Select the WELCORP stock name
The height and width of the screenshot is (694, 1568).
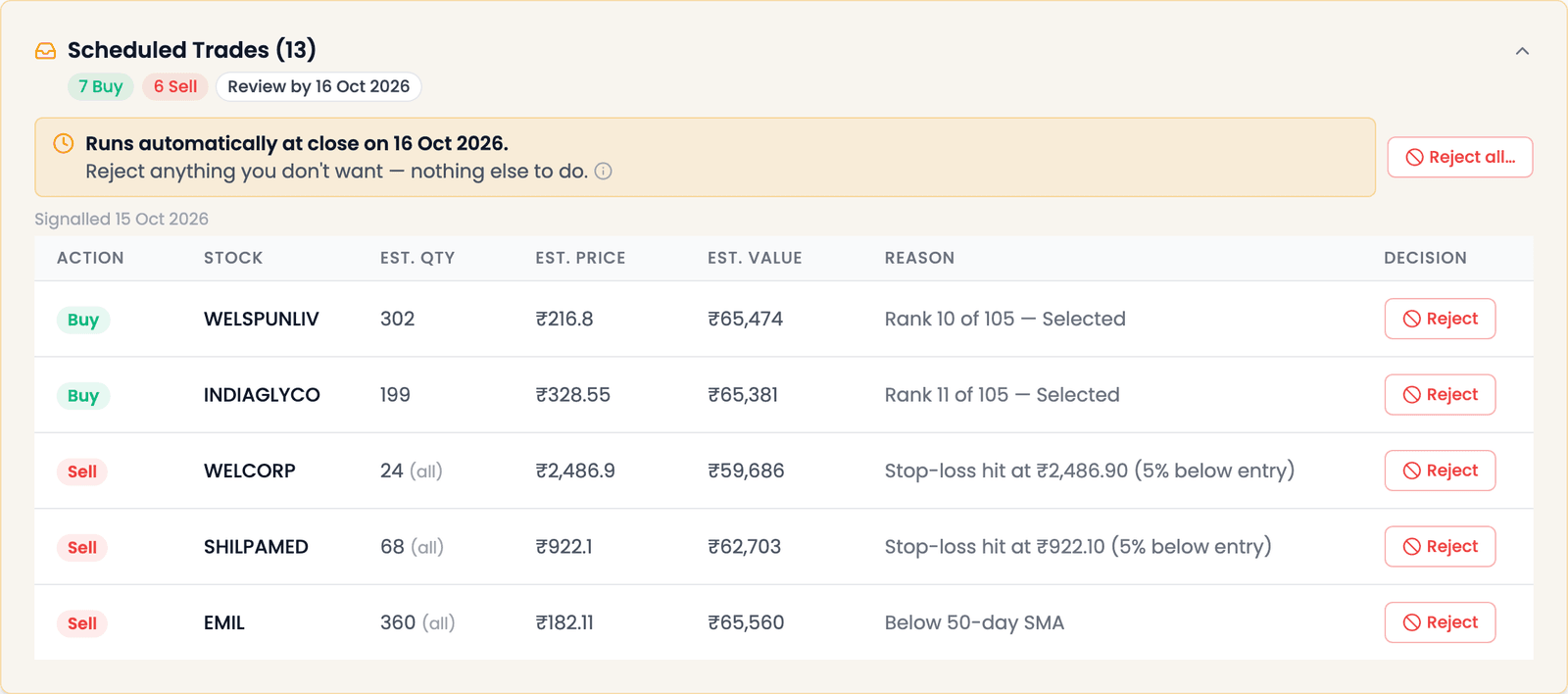[250, 471]
